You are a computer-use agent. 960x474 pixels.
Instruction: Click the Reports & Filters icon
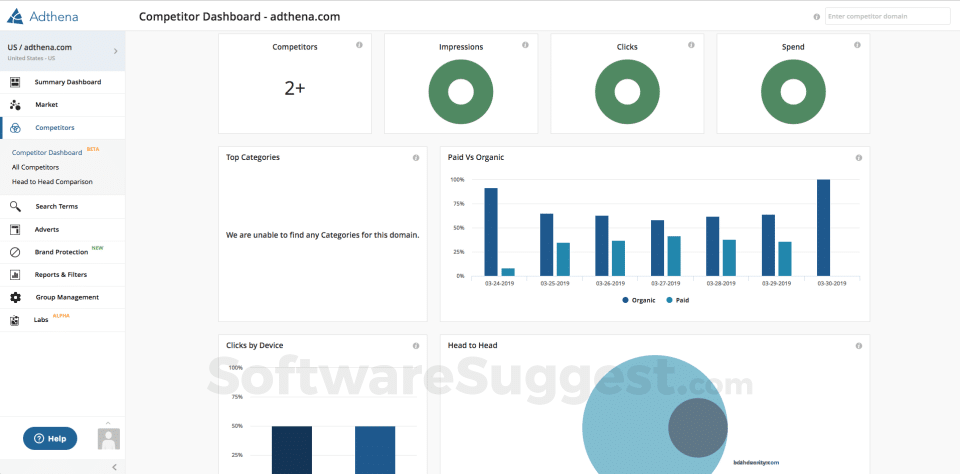click(x=15, y=274)
